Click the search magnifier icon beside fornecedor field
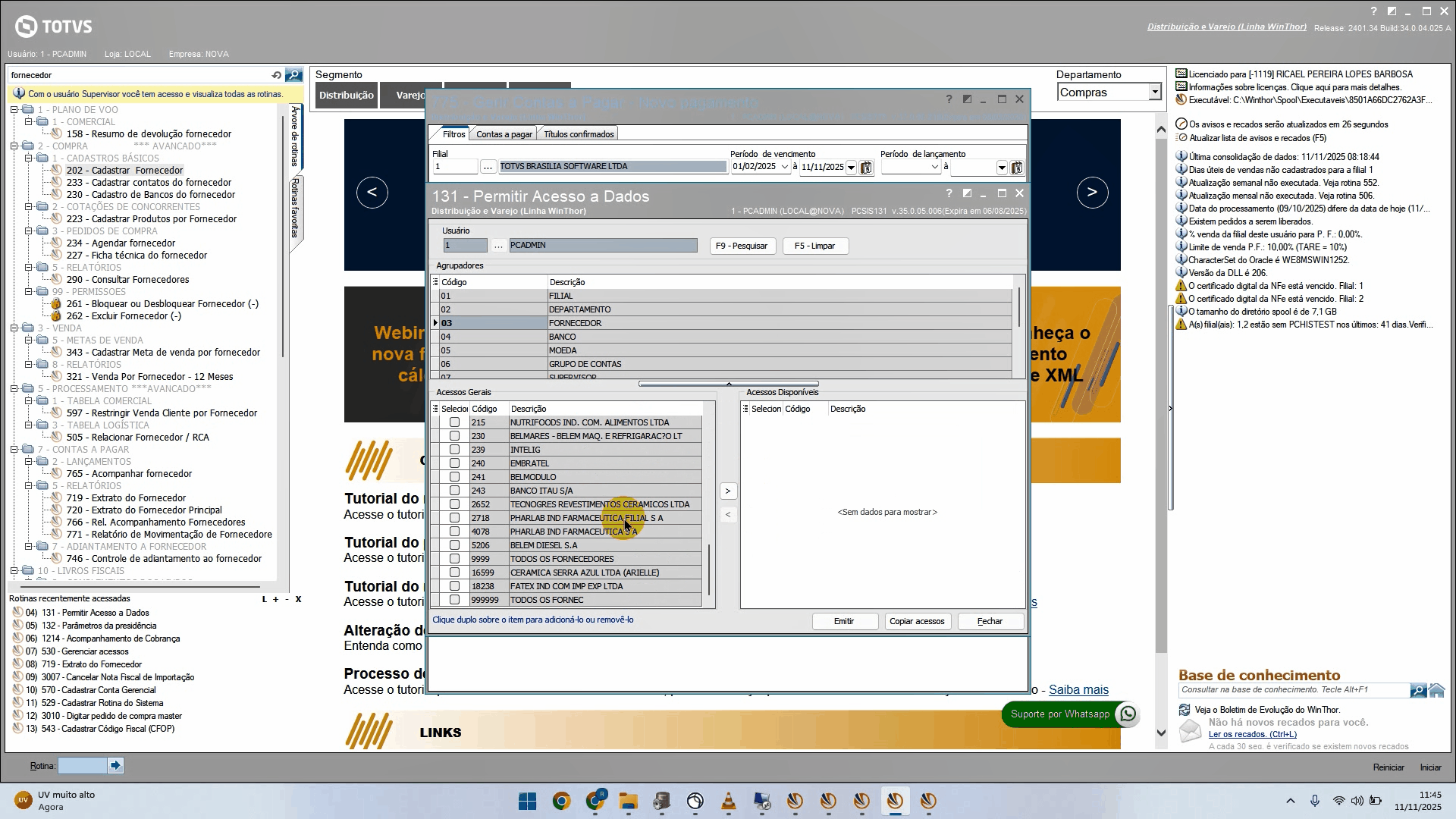The width and height of the screenshot is (1456, 819). [293, 75]
